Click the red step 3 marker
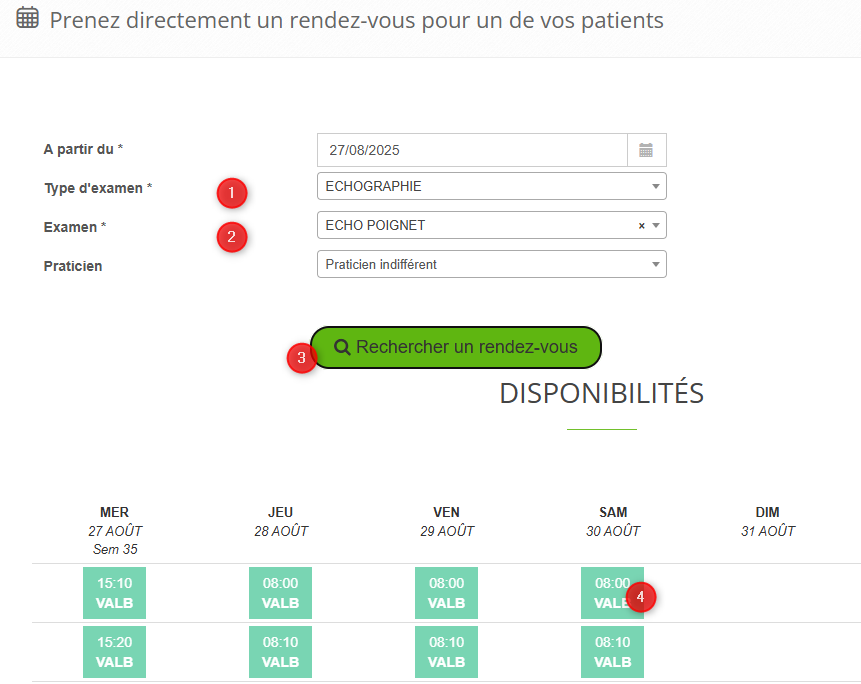The height and width of the screenshot is (684, 861). [x=302, y=358]
